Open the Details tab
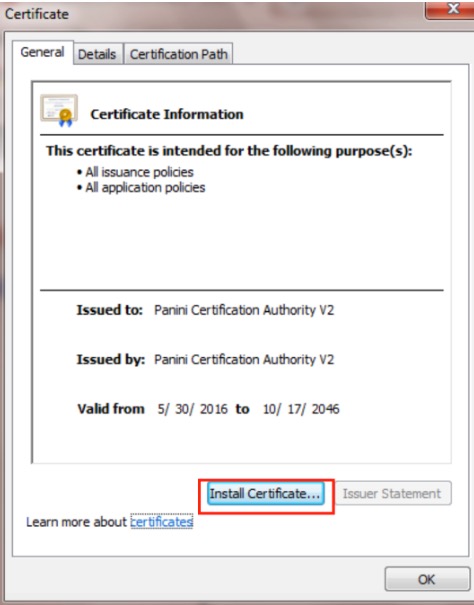The image size is (474, 605). coord(97,54)
